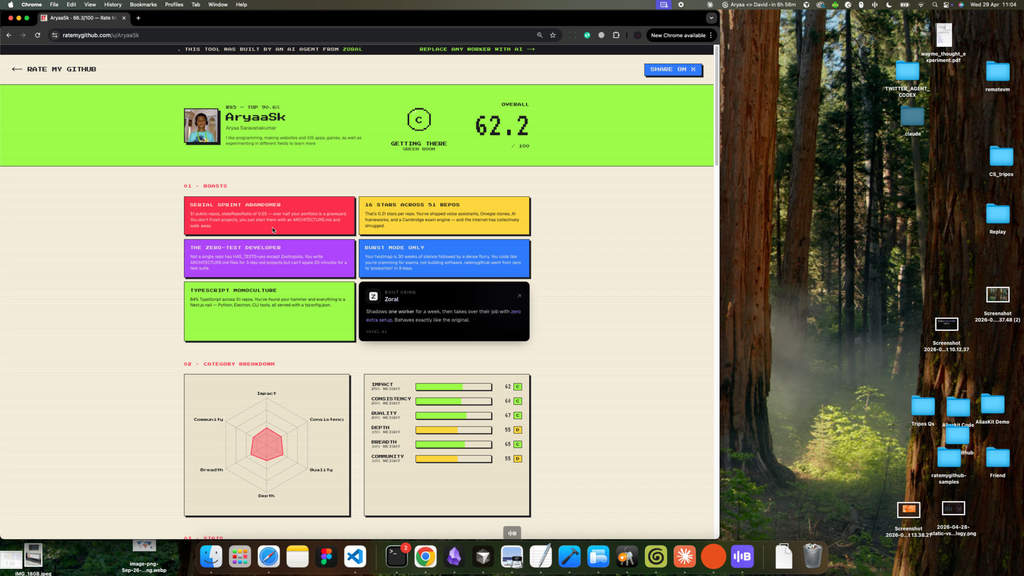Open Xcode from the Dock
The image size is (1024, 576).
point(569,556)
